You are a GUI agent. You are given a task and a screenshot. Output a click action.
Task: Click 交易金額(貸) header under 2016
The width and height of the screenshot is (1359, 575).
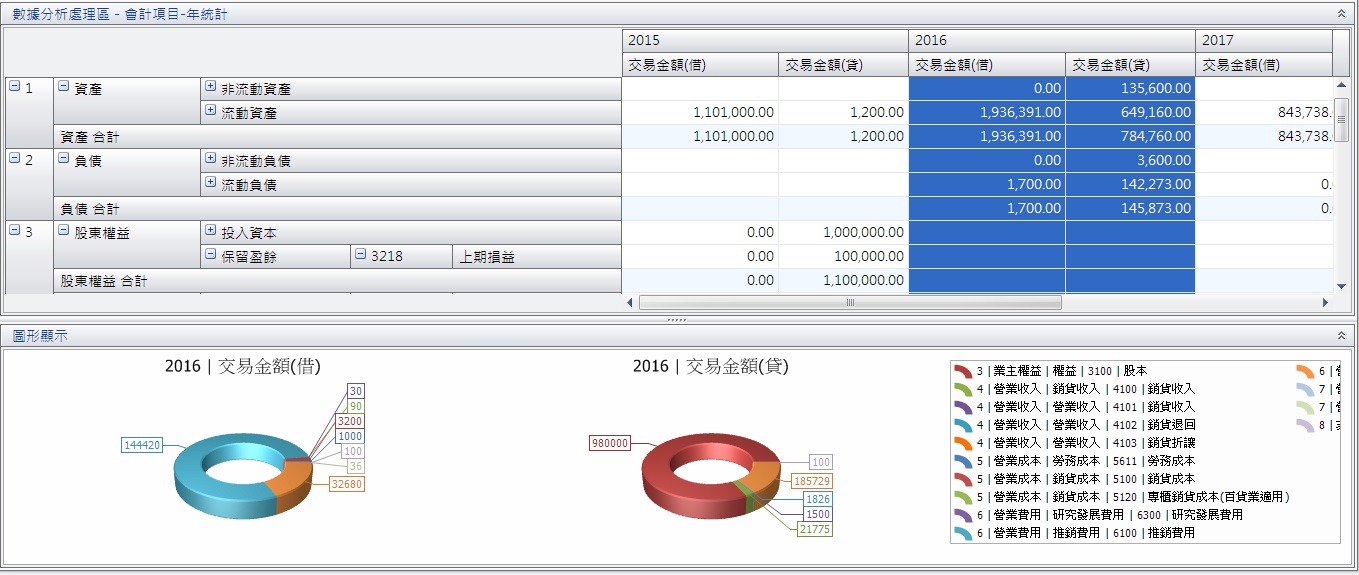pyautogui.click(x=1130, y=65)
